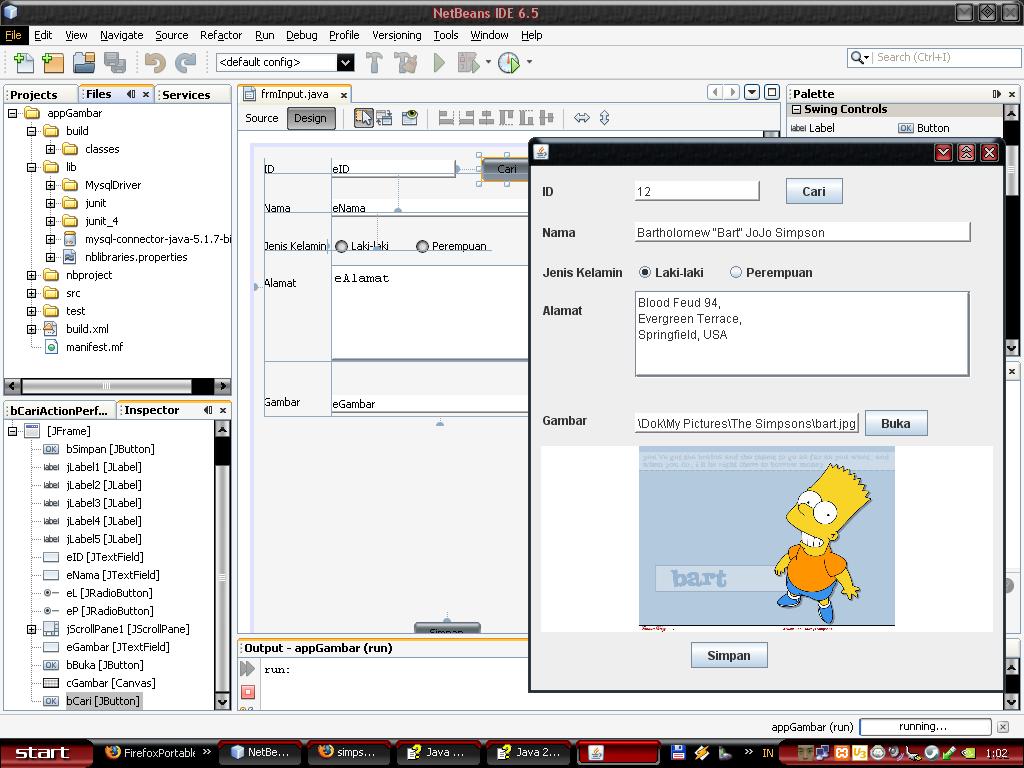Activate the Connection Mode tool
Screen dimensions: 1024x768
click(384, 118)
